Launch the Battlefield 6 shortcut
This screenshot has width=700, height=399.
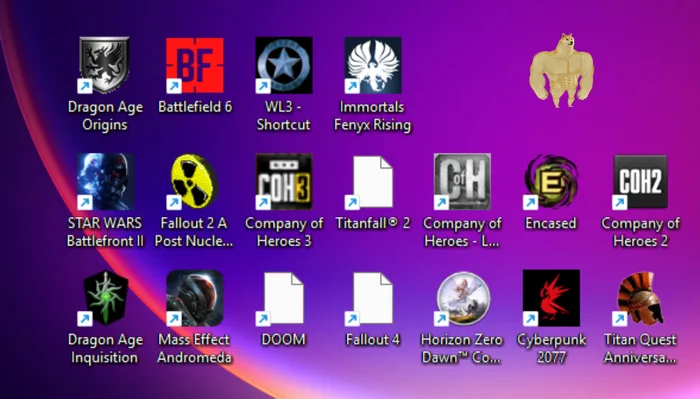(195, 65)
